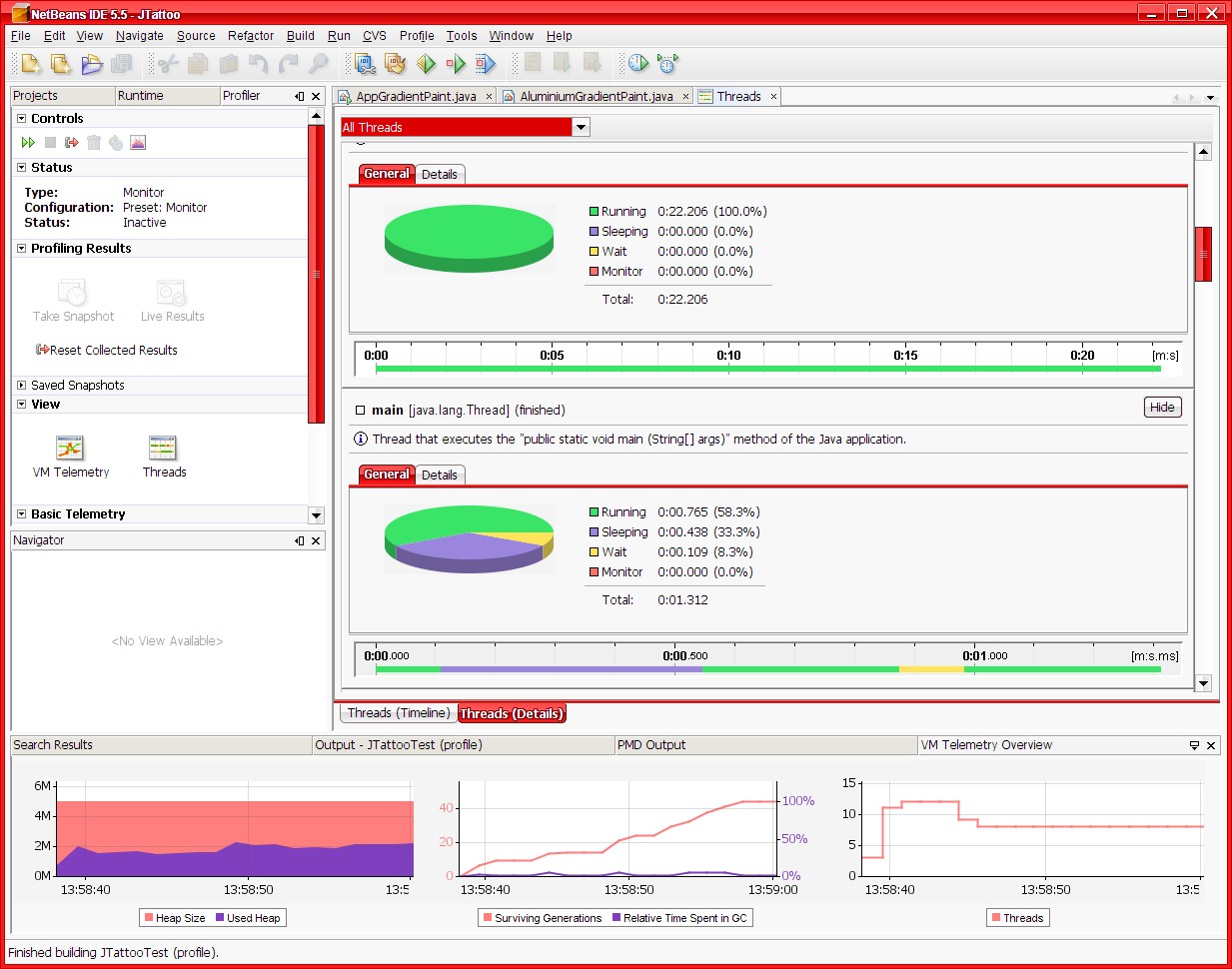
Task: Open the Tools menu
Action: 462,36
